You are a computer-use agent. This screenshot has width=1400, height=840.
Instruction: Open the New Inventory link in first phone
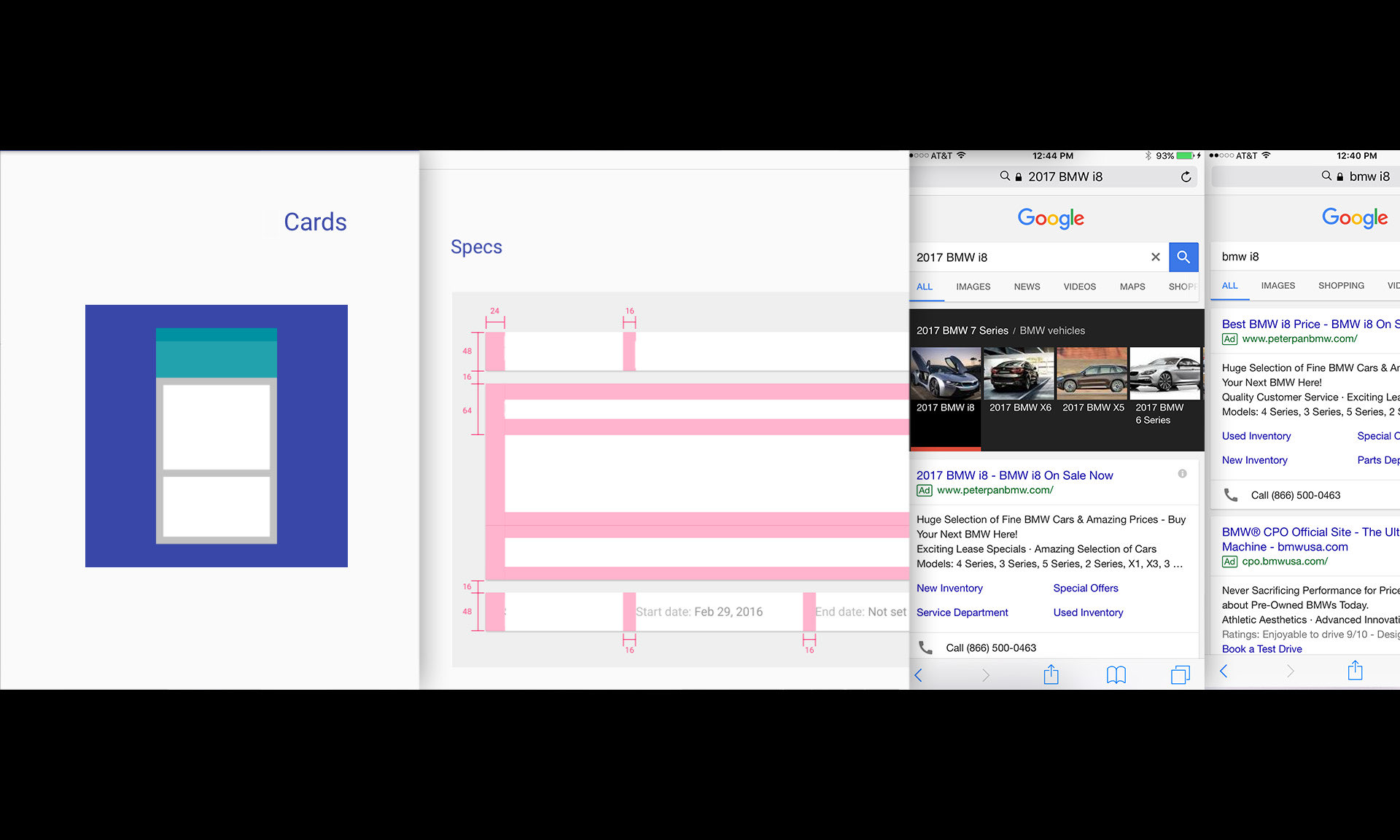pos(949,588)
